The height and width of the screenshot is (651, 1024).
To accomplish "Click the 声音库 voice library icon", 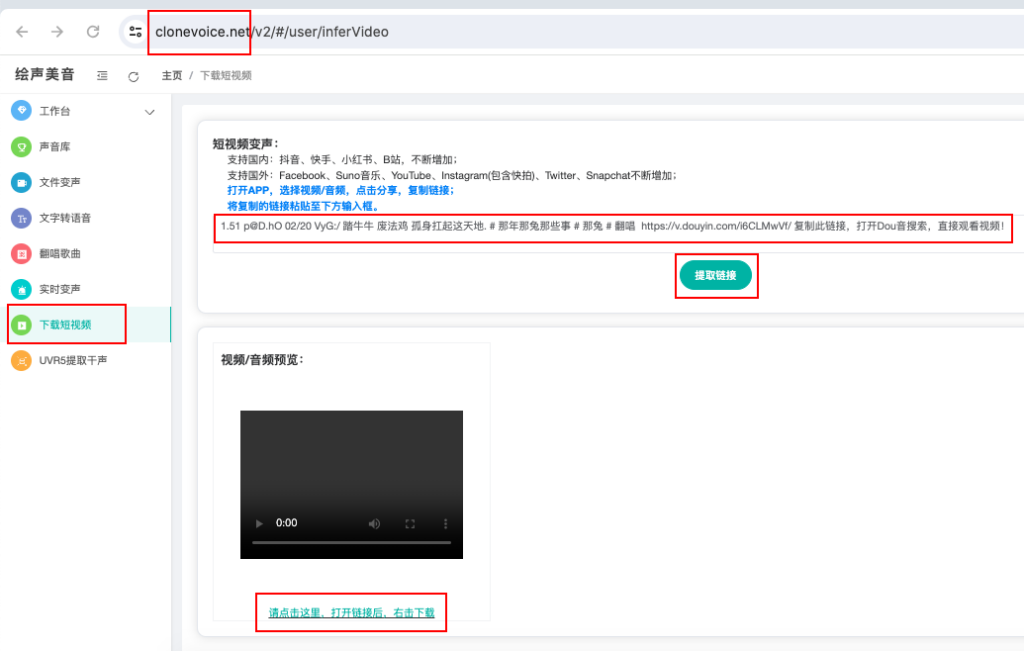I will (20, 147).
